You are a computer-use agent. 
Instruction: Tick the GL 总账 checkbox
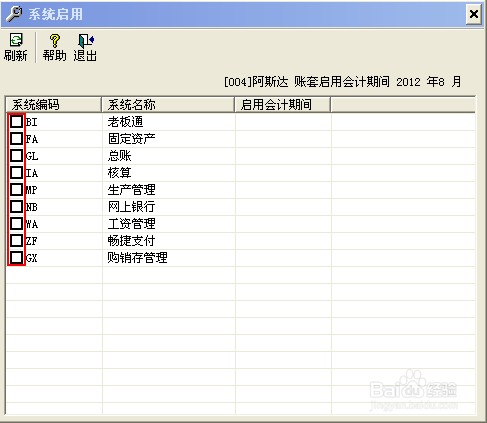(x=16, y=156)
